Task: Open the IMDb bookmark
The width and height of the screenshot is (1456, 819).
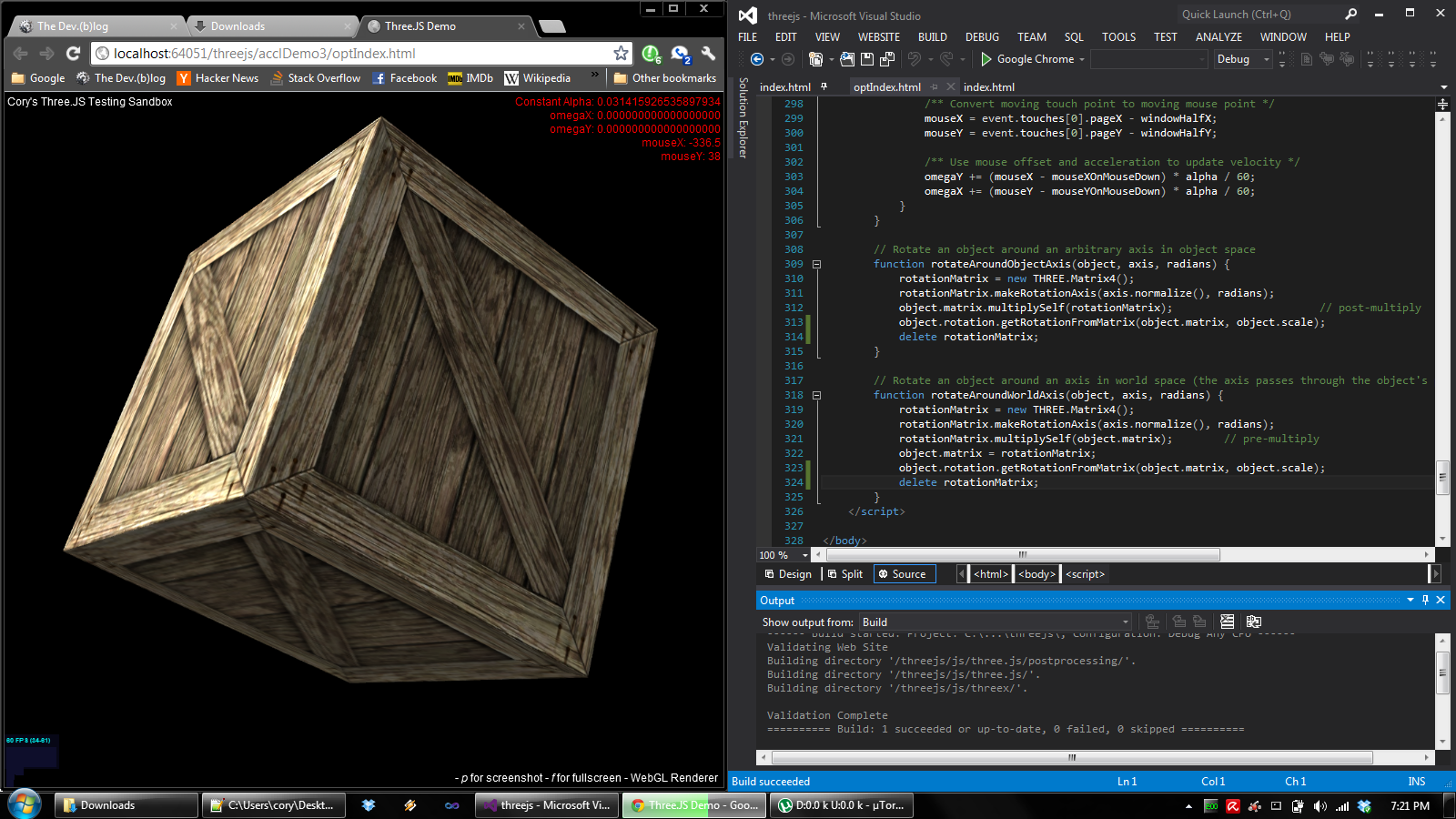Action: click(470, 78)
